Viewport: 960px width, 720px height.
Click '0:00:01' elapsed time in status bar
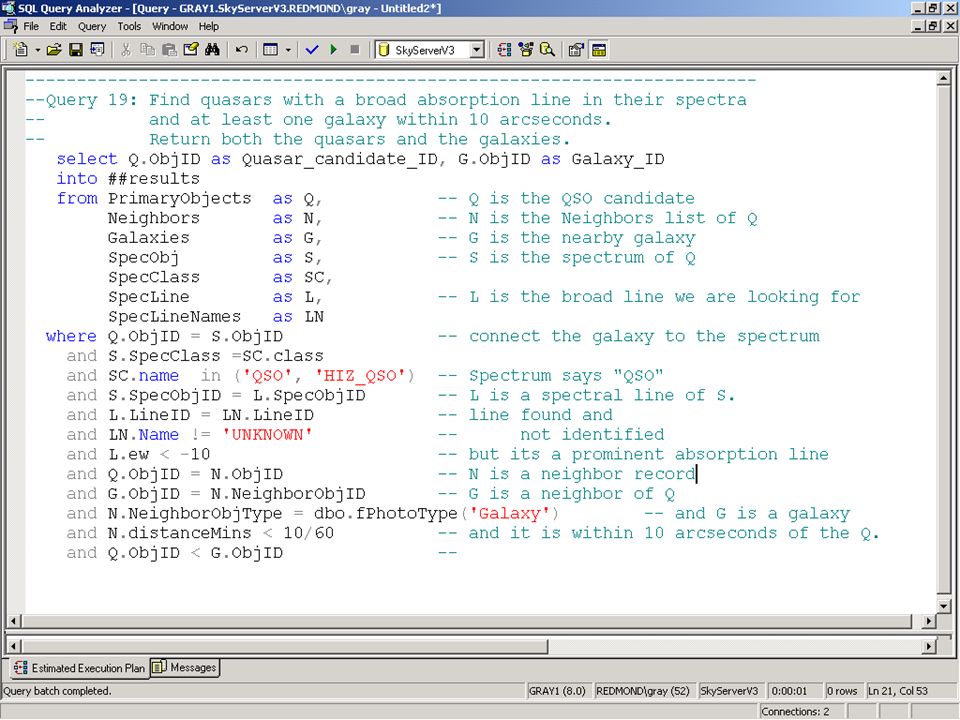(789, 691)
